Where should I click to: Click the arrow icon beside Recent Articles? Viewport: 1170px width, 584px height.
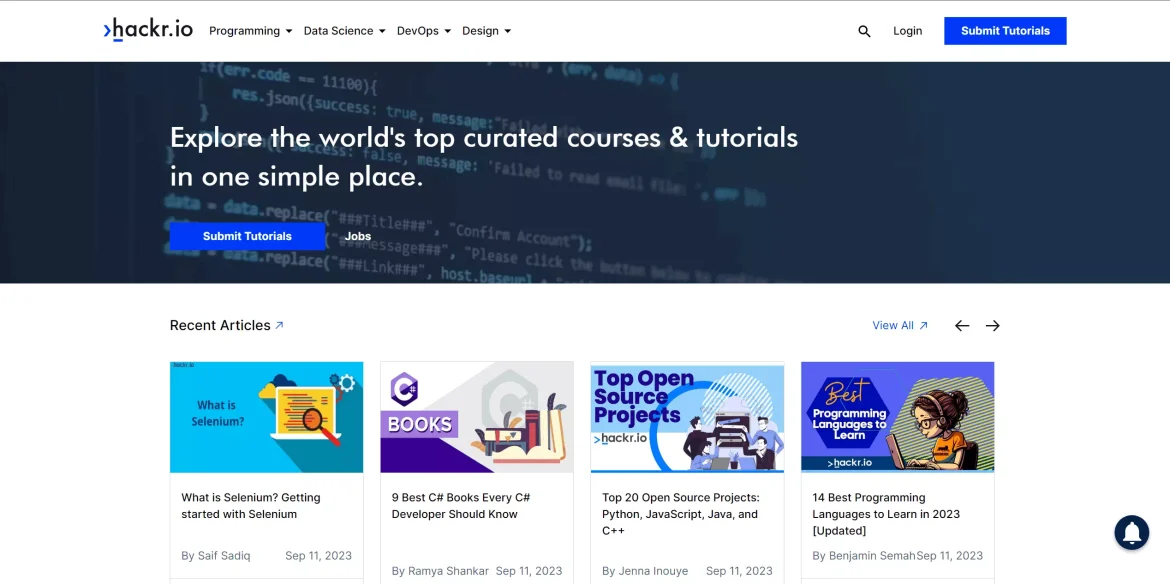(280, 325)
